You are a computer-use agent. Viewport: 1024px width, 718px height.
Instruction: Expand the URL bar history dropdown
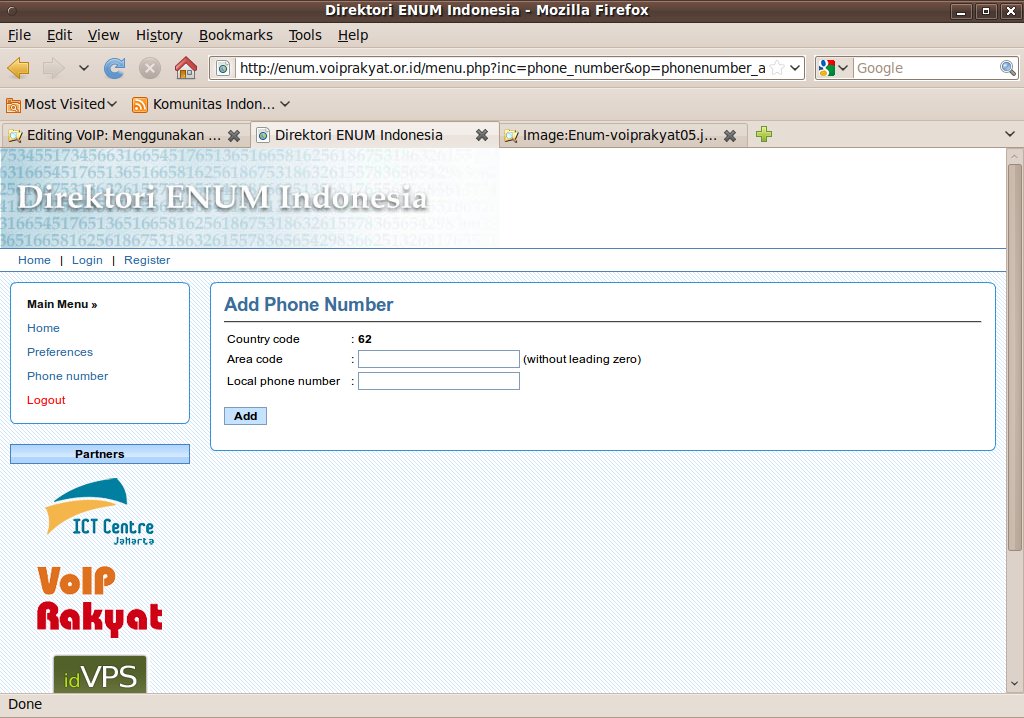click(x=795, y=68)
